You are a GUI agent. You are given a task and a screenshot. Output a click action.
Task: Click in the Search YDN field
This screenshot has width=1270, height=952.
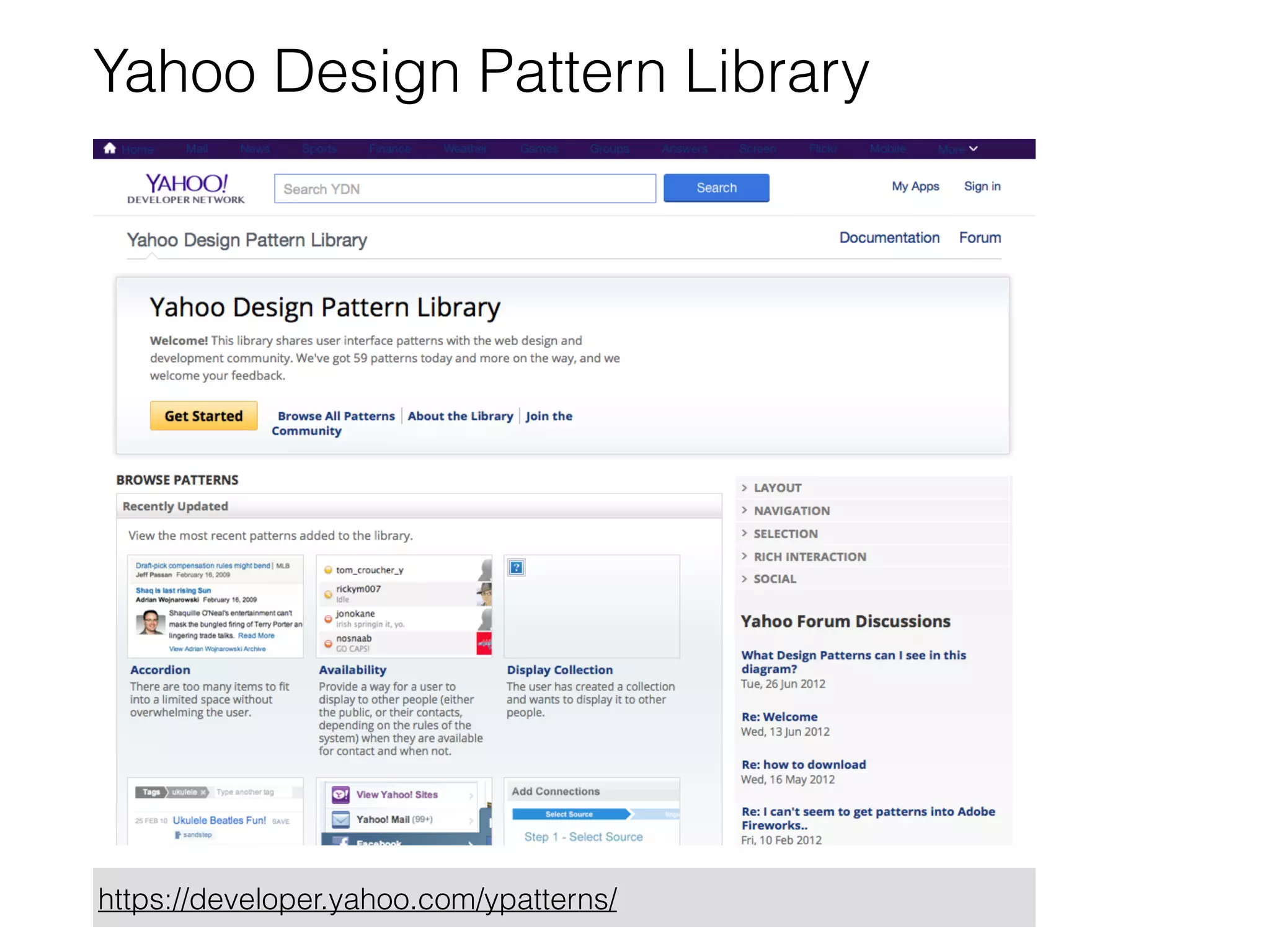(465, 188)
